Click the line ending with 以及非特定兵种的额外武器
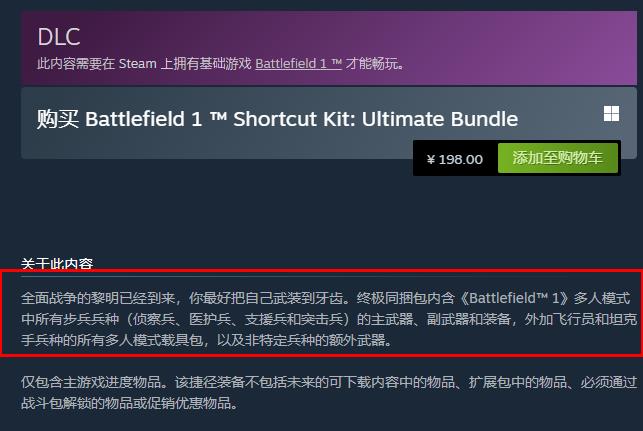This screenshot has height=431, width=643. coord(206,340)
